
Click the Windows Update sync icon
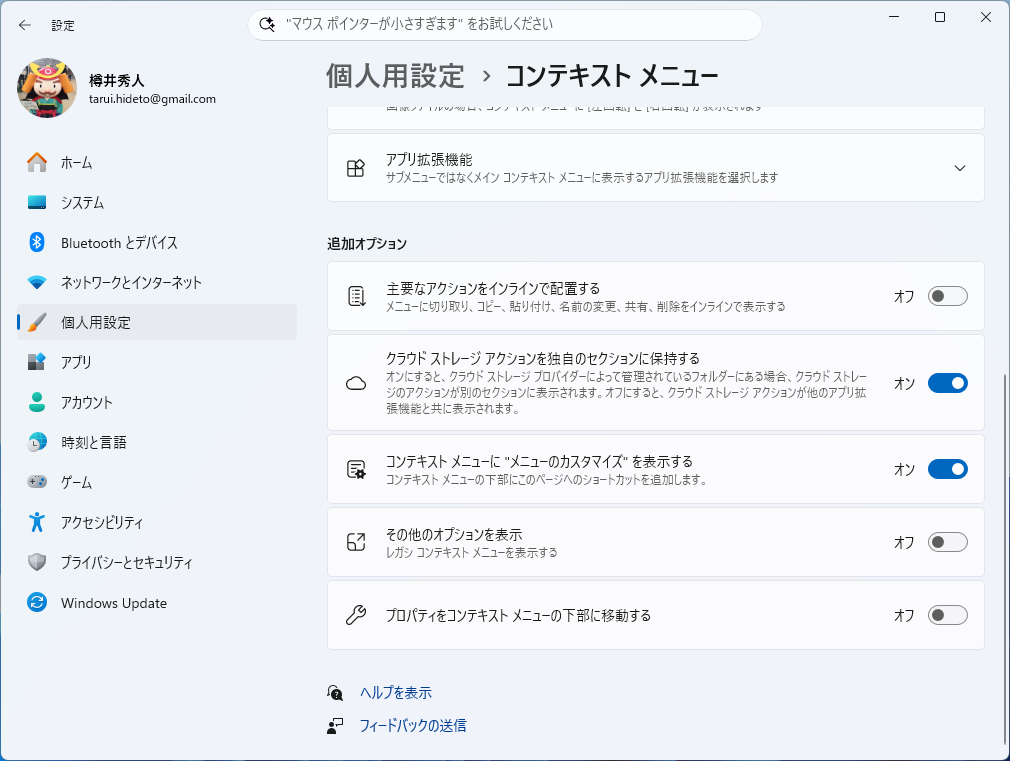37,602
